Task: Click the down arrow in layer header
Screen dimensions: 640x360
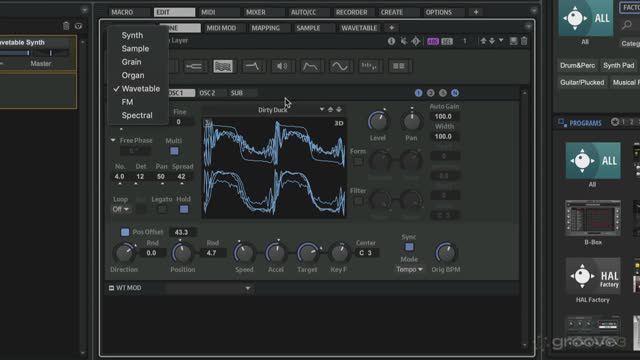Action: point(492,41)
